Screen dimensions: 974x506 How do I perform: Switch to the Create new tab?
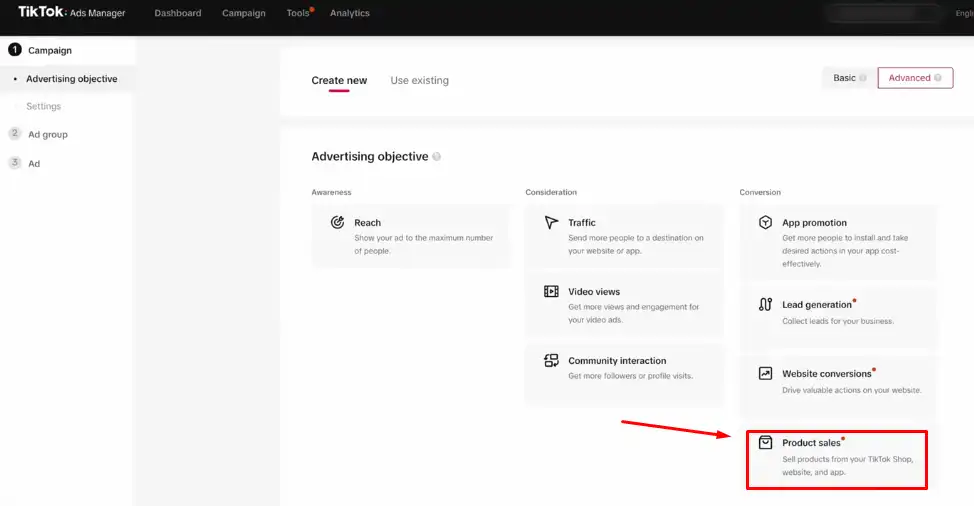(x=339, y=80)
